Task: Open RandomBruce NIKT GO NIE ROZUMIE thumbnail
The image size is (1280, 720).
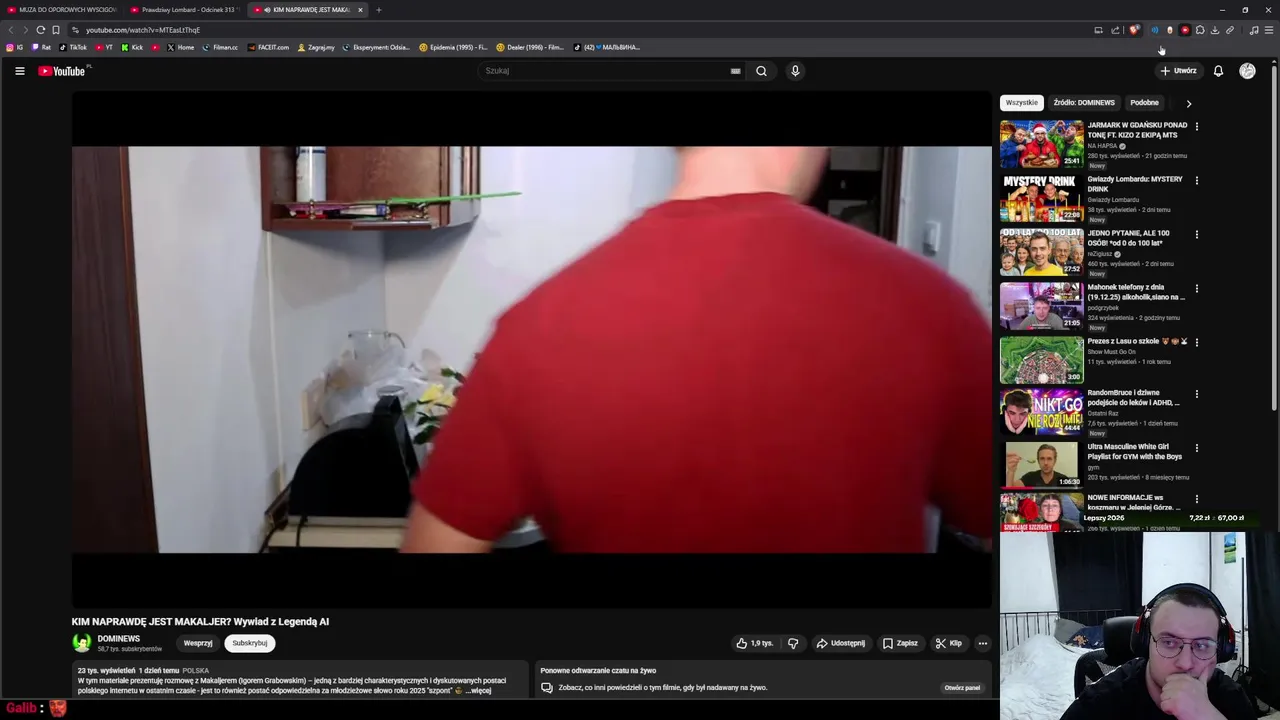Action: tap(1041, 412)
